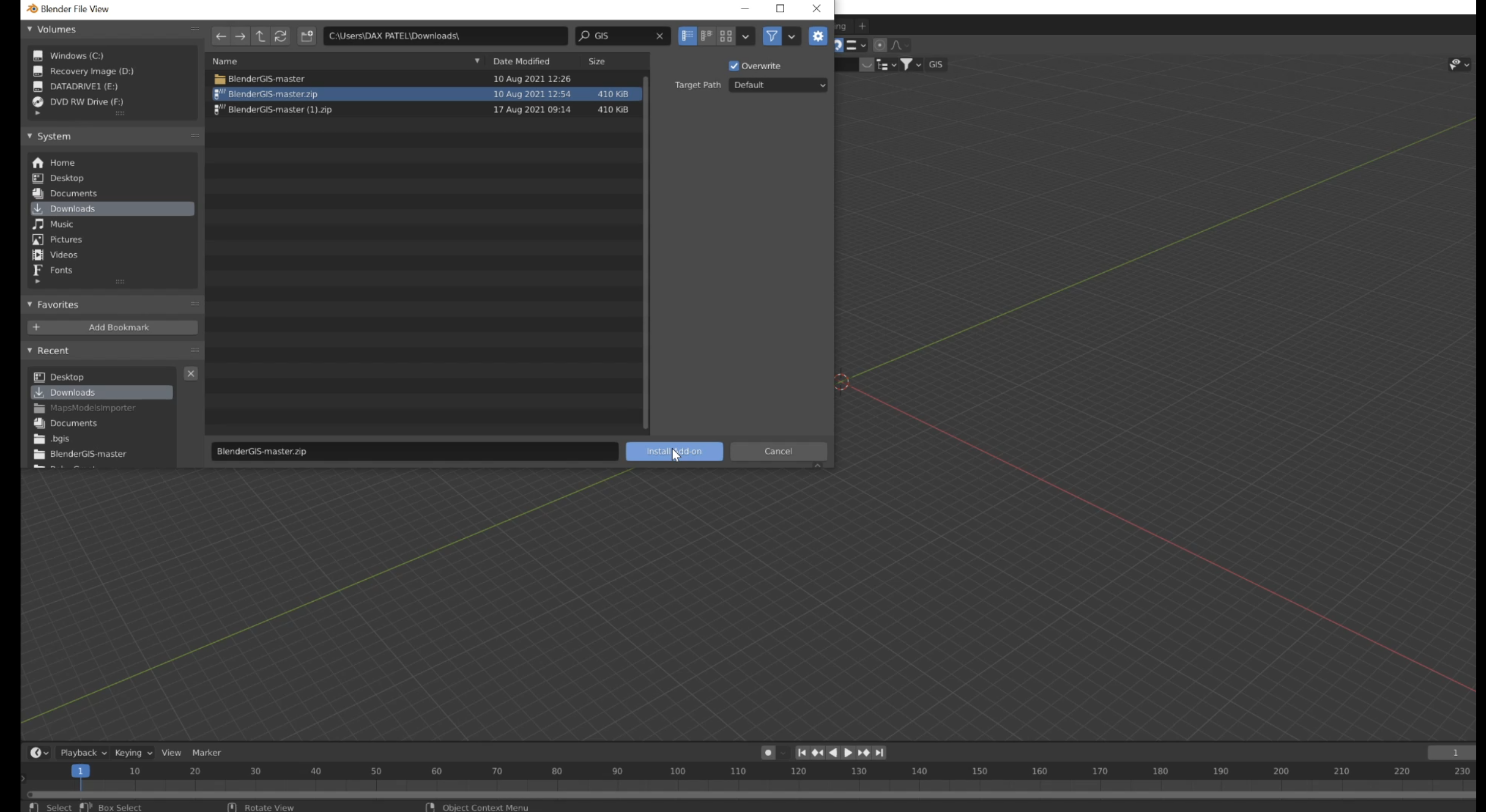Viewport: 1486px width, 812px height.
Task: Jump to the timeline start frame
Action: pyautogui.click(x=801, y=753)
